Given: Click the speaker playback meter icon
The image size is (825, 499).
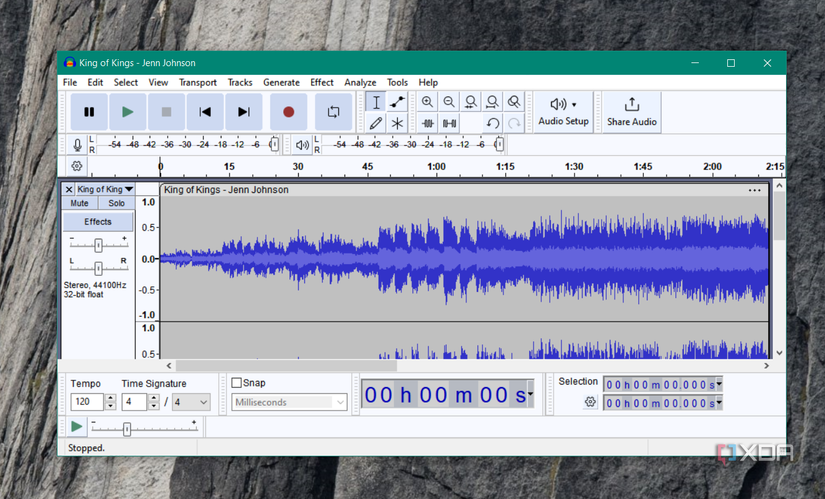Looking at the screenshot, I should click(301, 145).
